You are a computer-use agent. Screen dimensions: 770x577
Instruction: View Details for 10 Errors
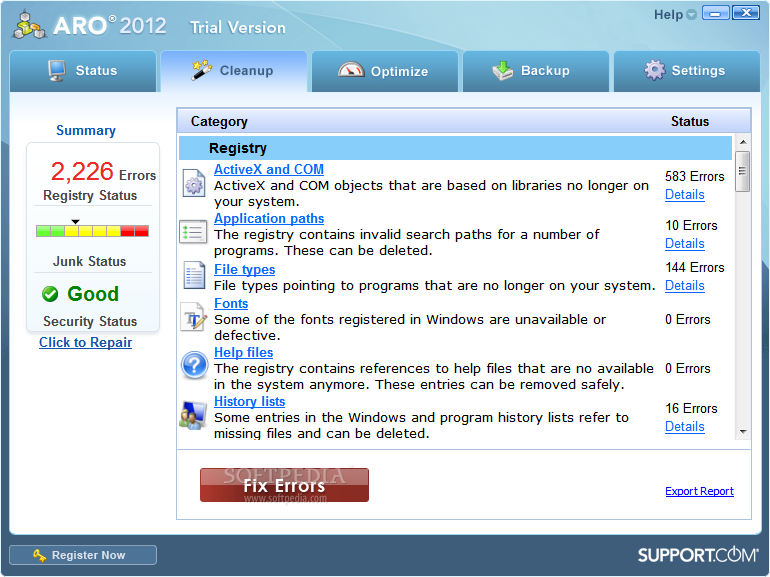pyautogui.click(x=685, y=244)
